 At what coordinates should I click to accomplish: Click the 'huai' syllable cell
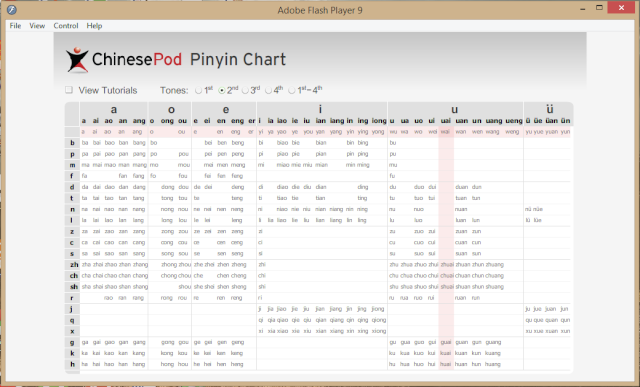click(x=446, y=364)
